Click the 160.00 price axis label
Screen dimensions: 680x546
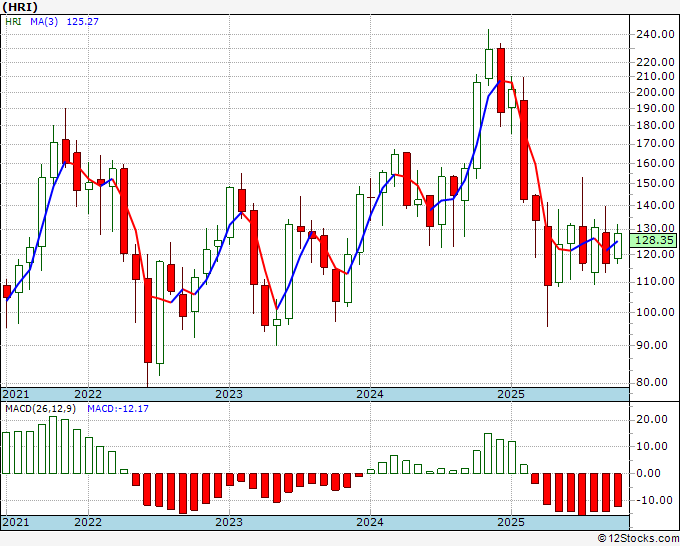click(x=655, y=163)
